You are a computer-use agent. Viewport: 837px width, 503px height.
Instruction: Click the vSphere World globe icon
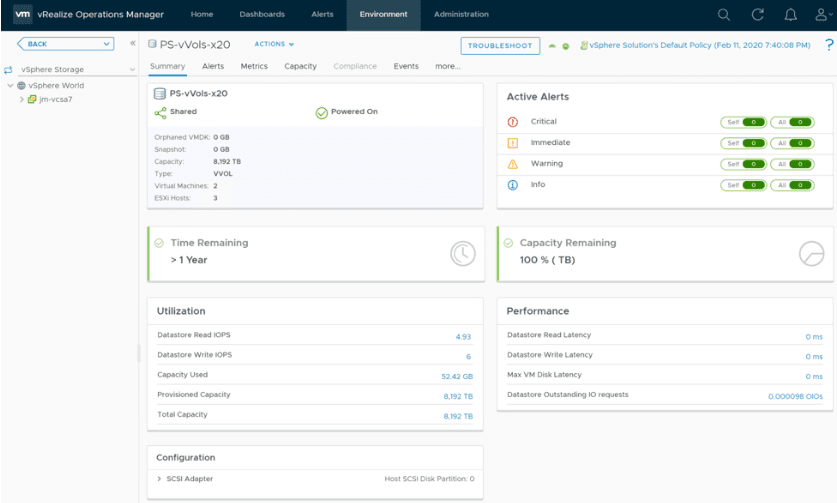[21, 85]
